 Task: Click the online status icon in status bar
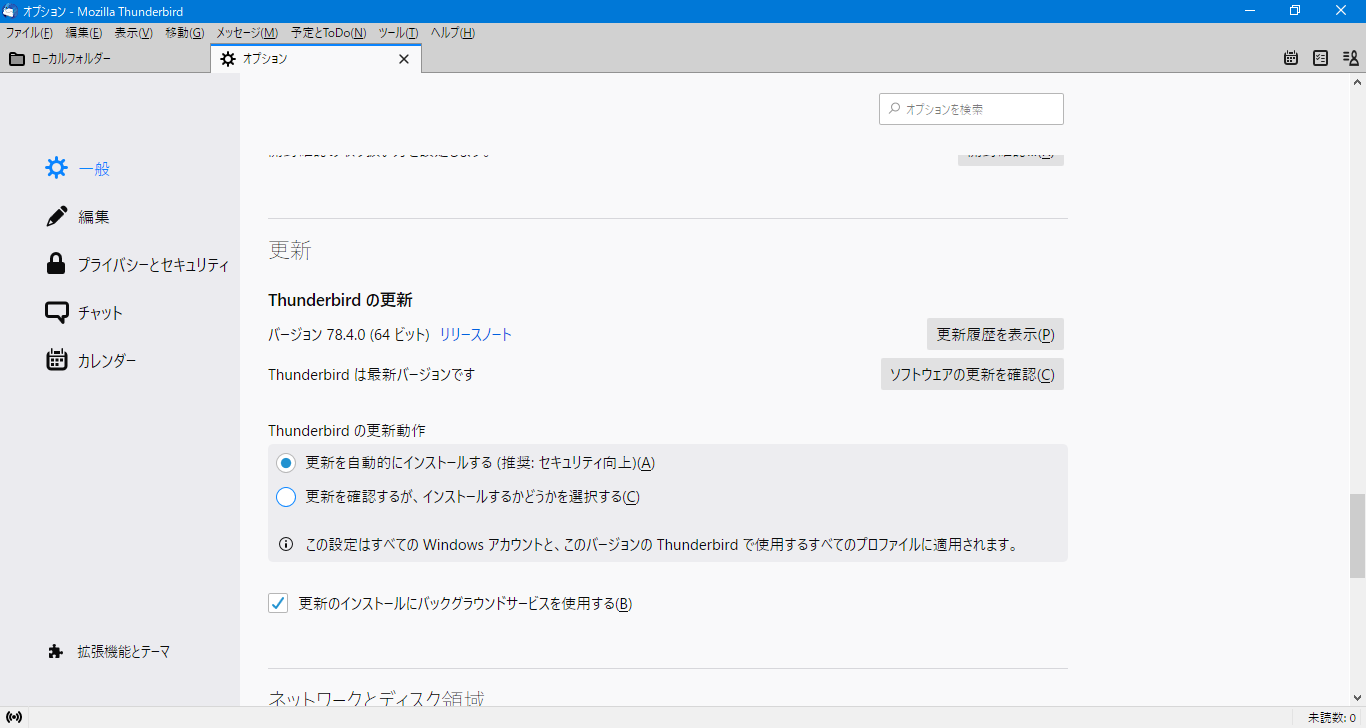(14, 717)
